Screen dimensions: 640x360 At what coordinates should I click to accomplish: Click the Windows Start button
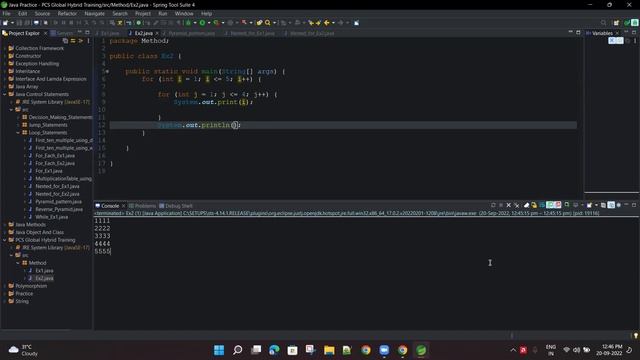point(219,350)
